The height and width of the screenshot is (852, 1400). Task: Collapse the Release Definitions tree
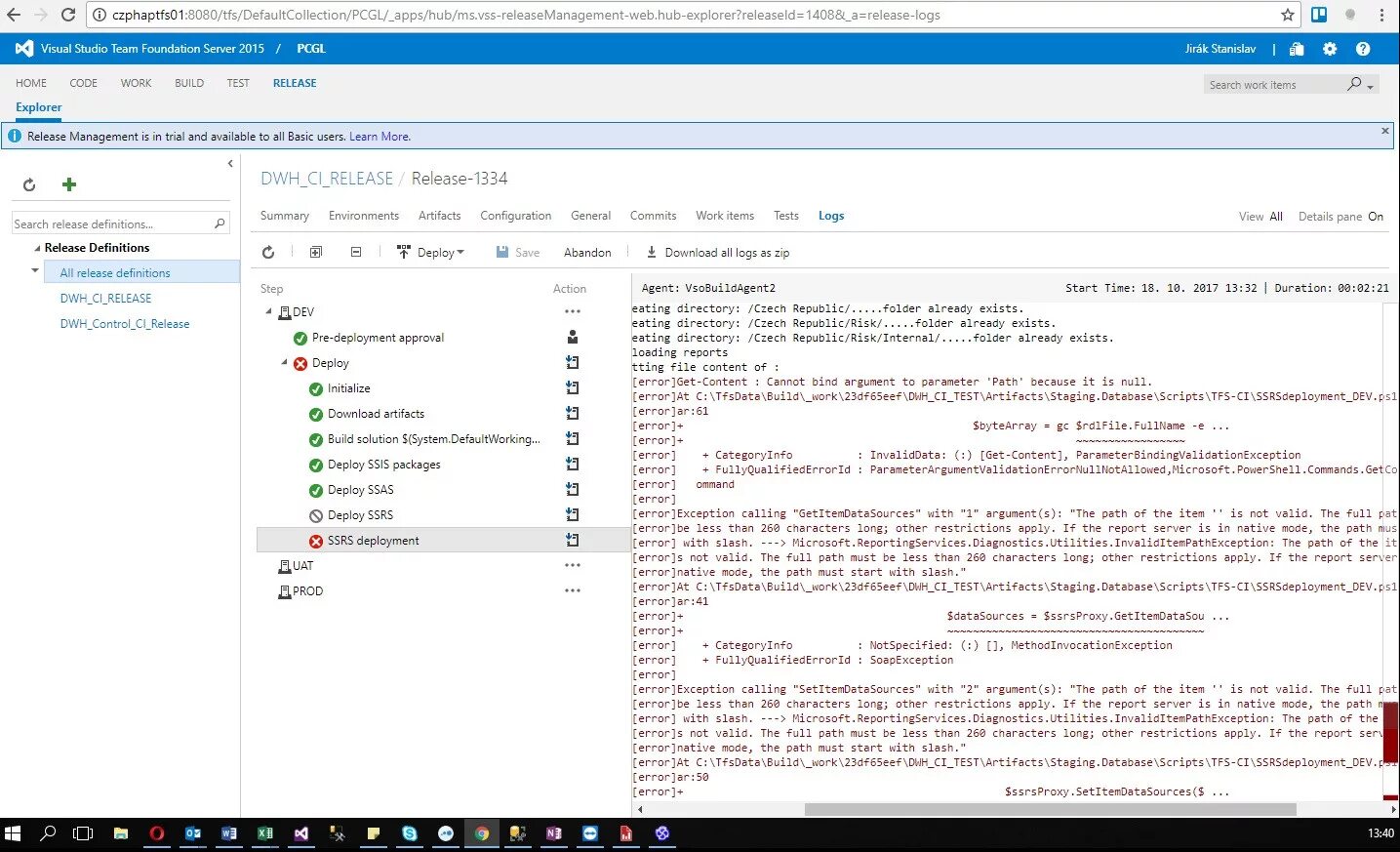(37, 248)
